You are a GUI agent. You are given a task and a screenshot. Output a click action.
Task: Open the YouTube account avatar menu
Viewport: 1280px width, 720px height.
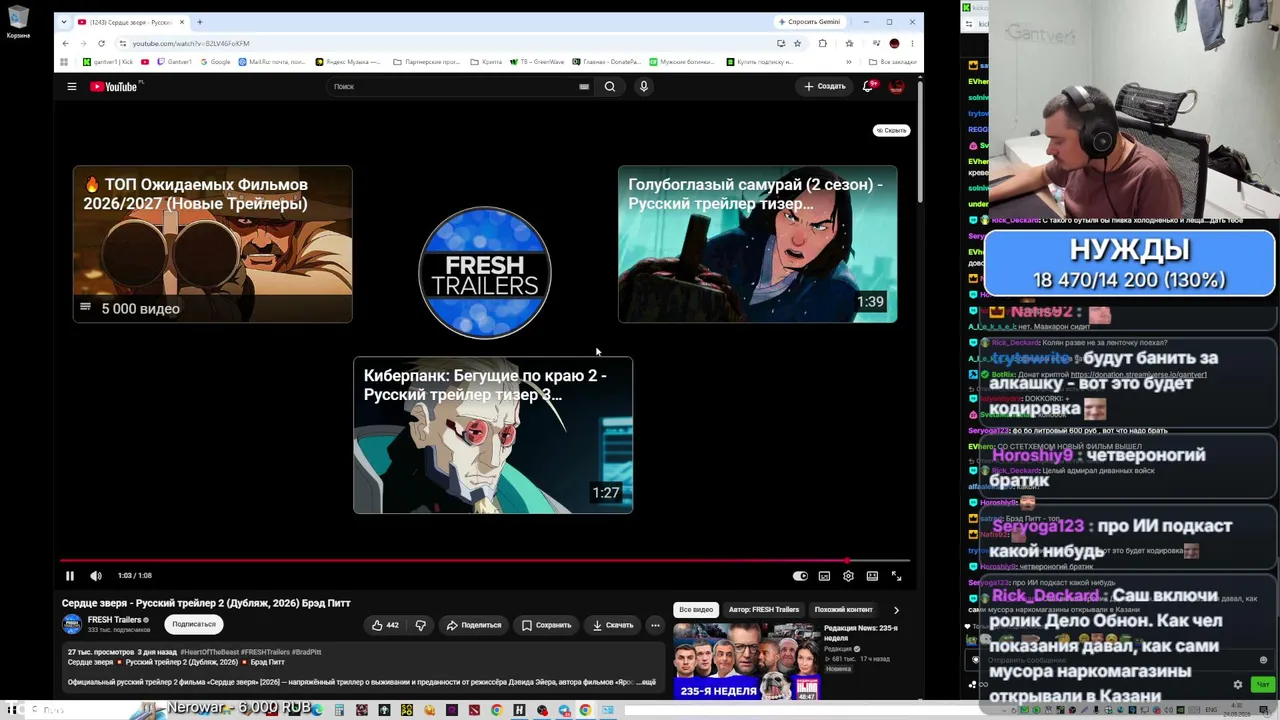pyautogui.click(x=896, y=87)
